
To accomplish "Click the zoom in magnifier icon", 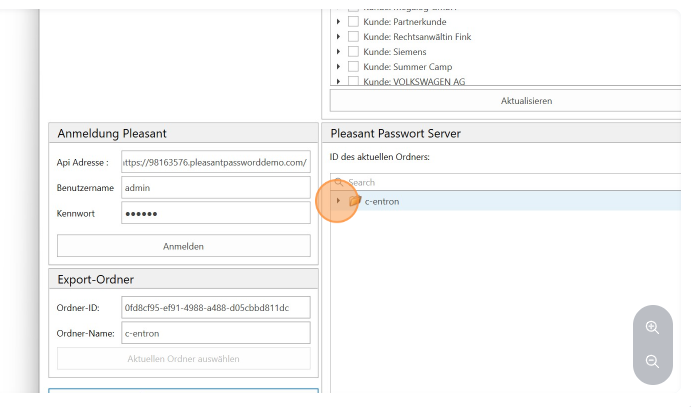I will coord(652,327).
